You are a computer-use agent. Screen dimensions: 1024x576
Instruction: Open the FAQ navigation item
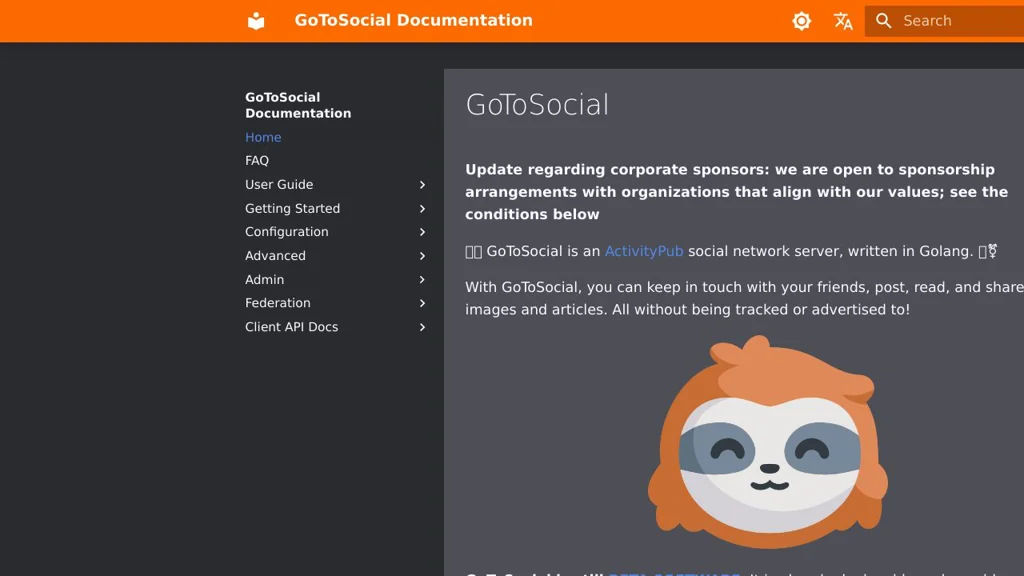pos(257,161)
